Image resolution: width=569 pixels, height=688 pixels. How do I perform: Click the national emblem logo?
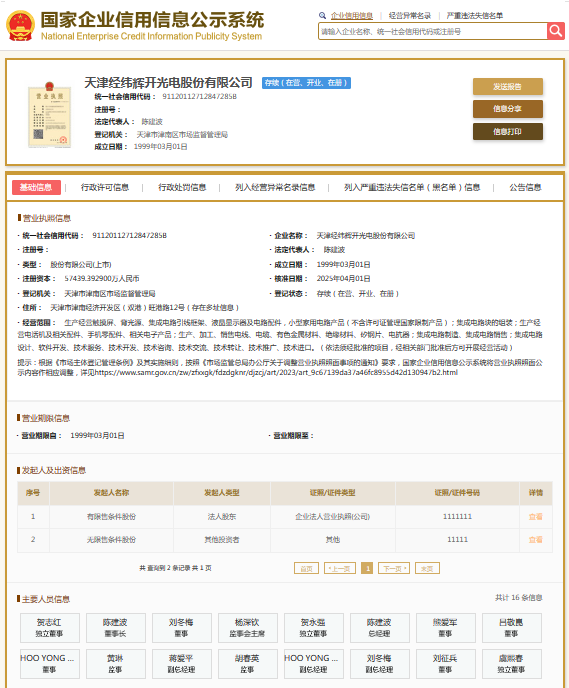click(20, 26)
